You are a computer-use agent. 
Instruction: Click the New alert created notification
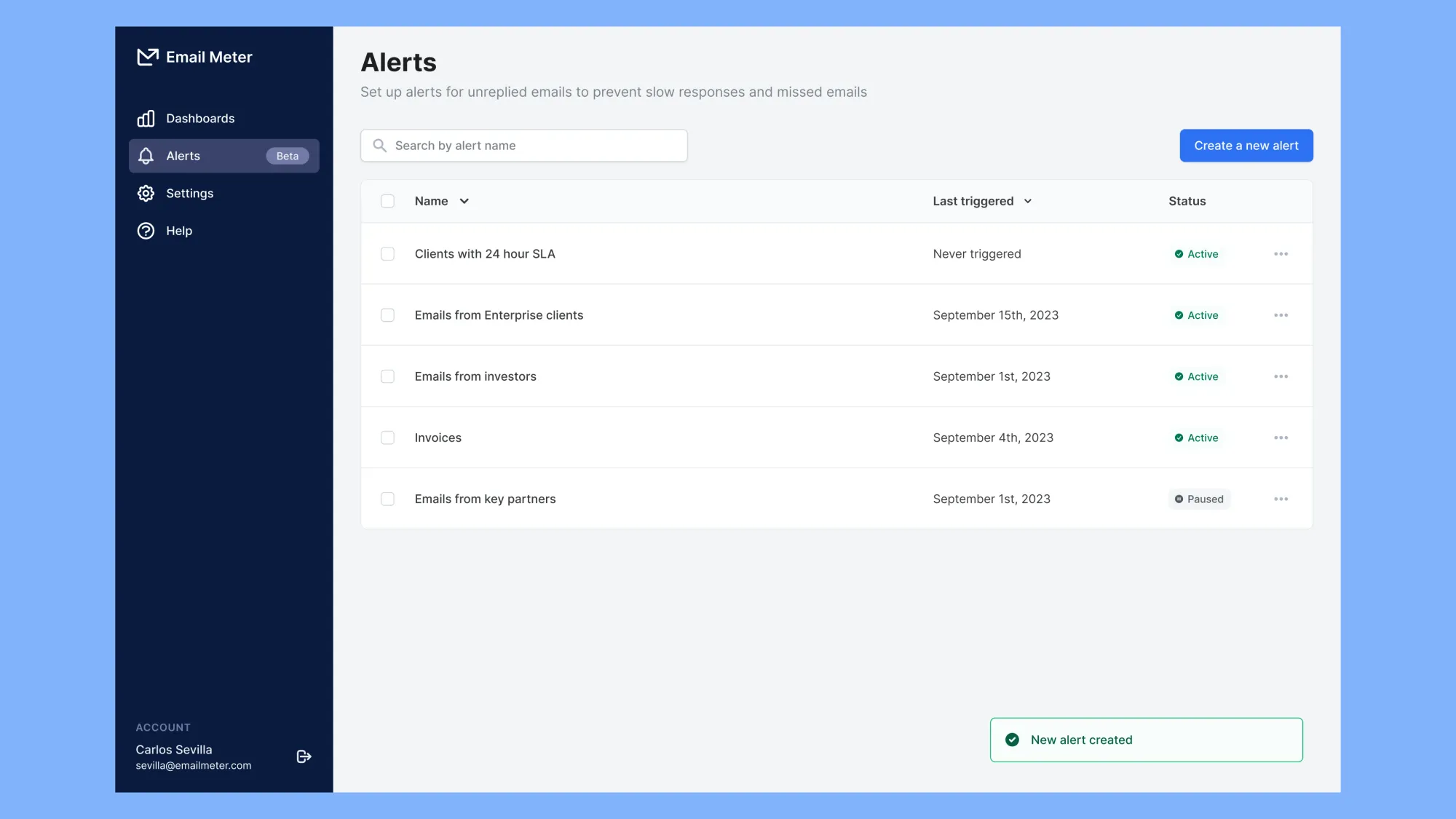click(x=1147, y=740)
